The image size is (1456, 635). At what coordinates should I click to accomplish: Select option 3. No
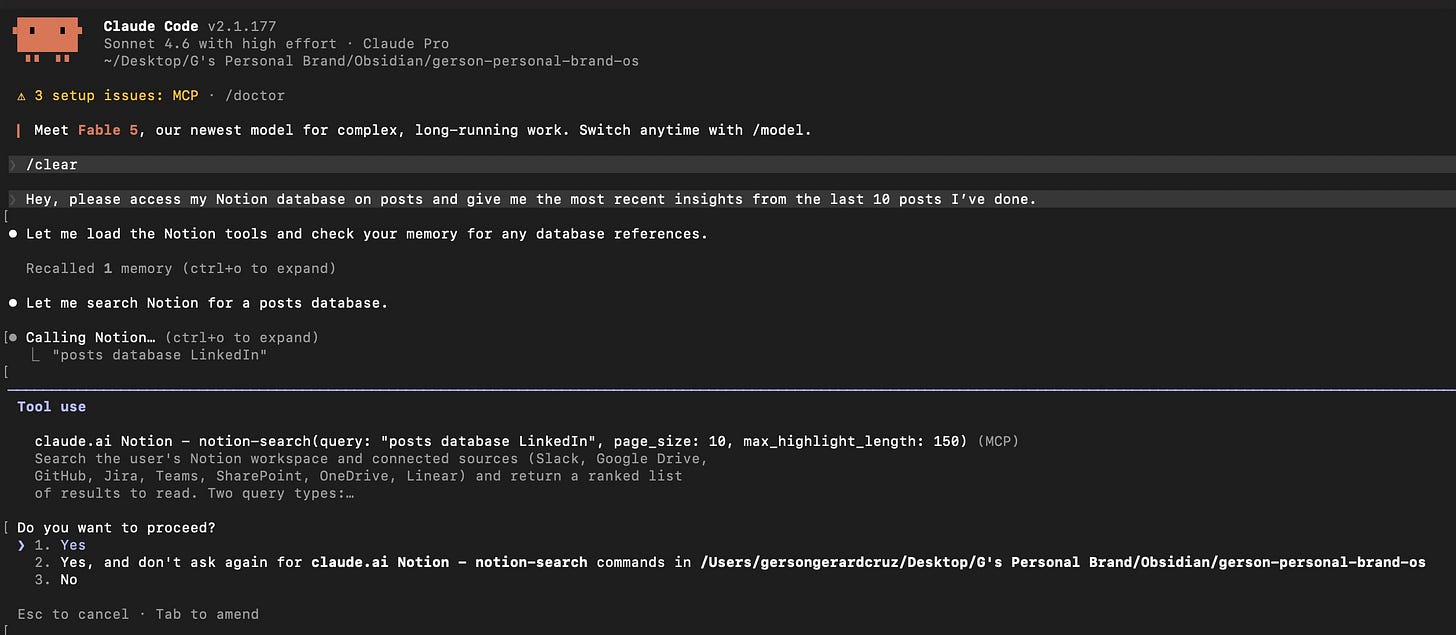coord(55,580)
